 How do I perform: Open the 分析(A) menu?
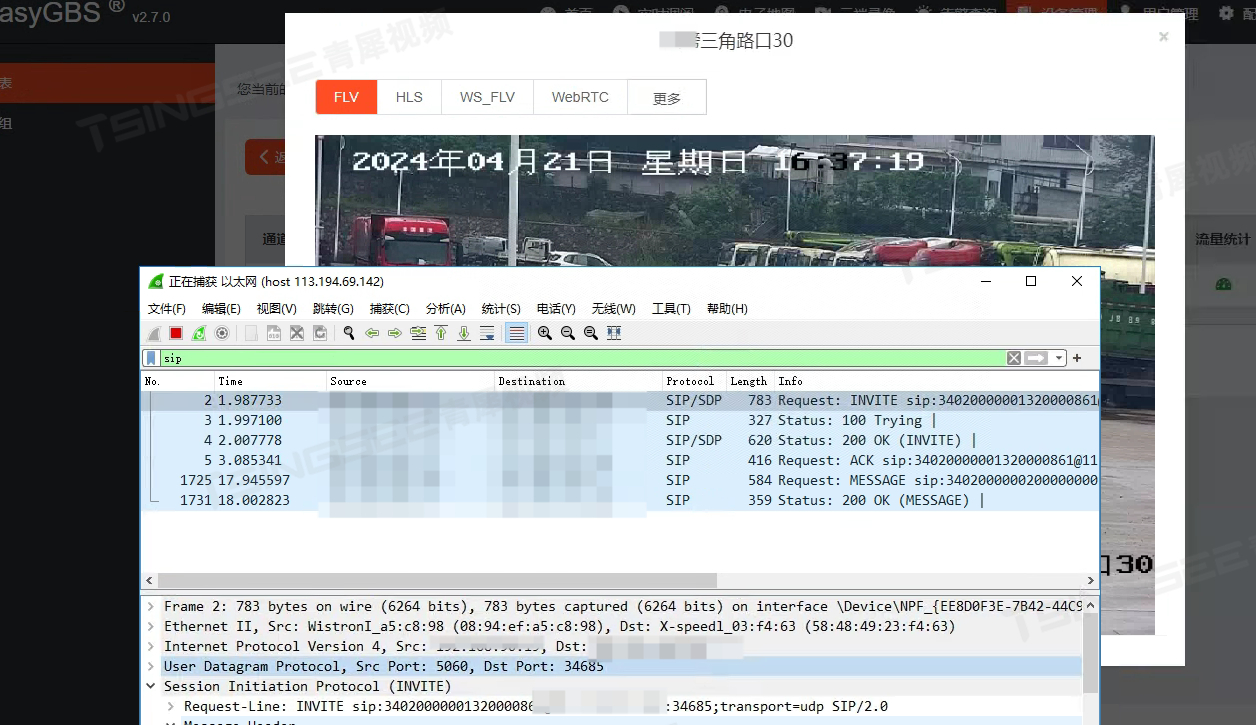(x=446, y=309)
